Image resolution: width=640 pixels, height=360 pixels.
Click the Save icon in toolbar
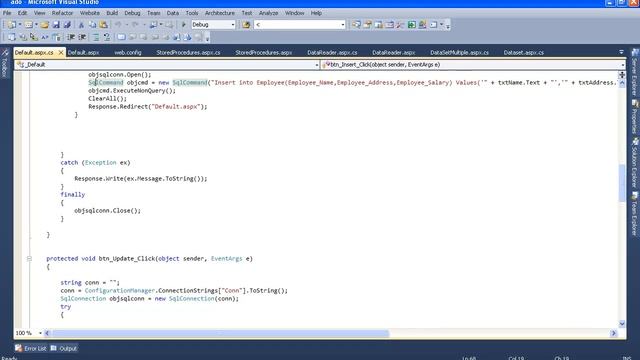click(56, 25)
